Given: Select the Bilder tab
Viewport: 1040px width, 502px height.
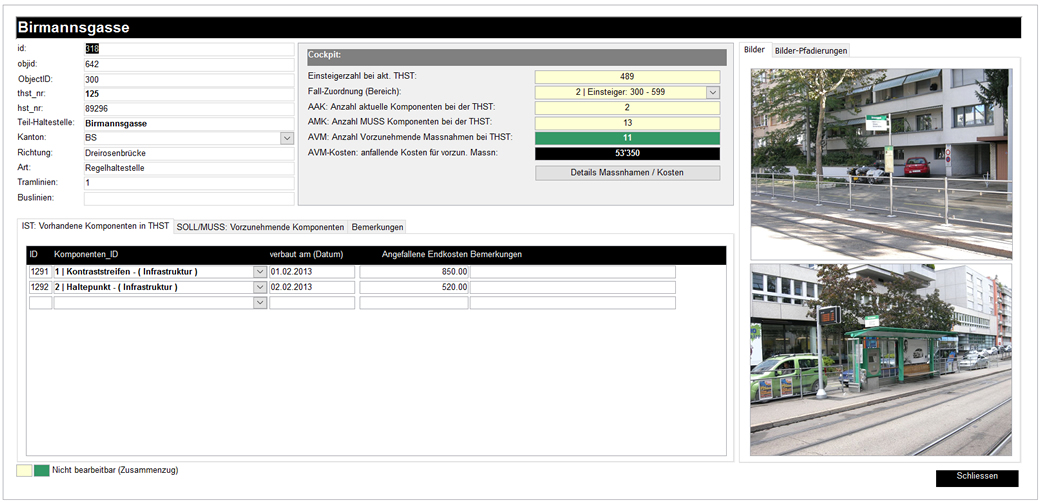Looking at the screenshot, I should point(755,50).
